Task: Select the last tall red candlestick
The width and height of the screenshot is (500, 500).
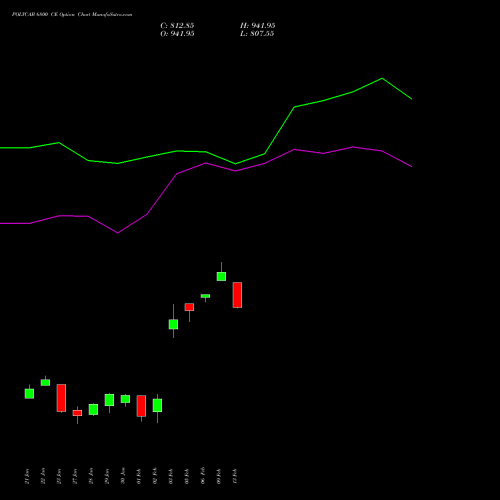Action: click(237, 295)
